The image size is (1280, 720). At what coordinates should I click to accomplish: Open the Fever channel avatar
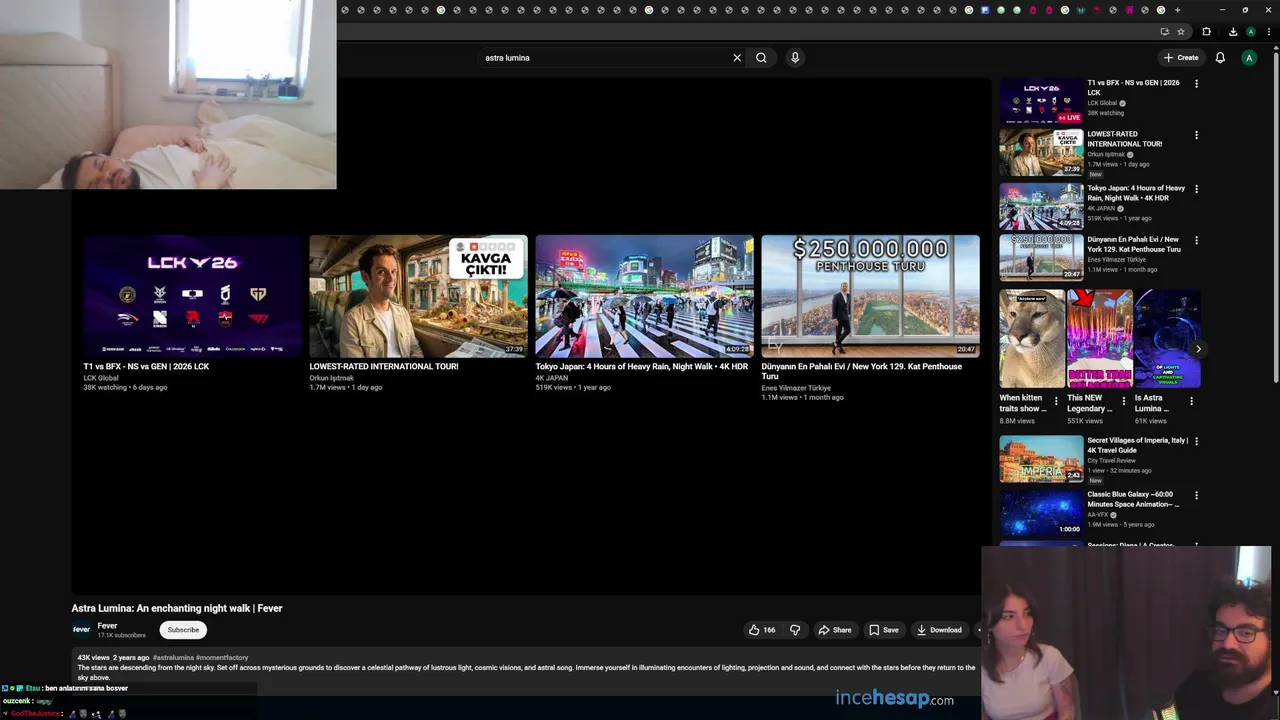click(81, 630)
